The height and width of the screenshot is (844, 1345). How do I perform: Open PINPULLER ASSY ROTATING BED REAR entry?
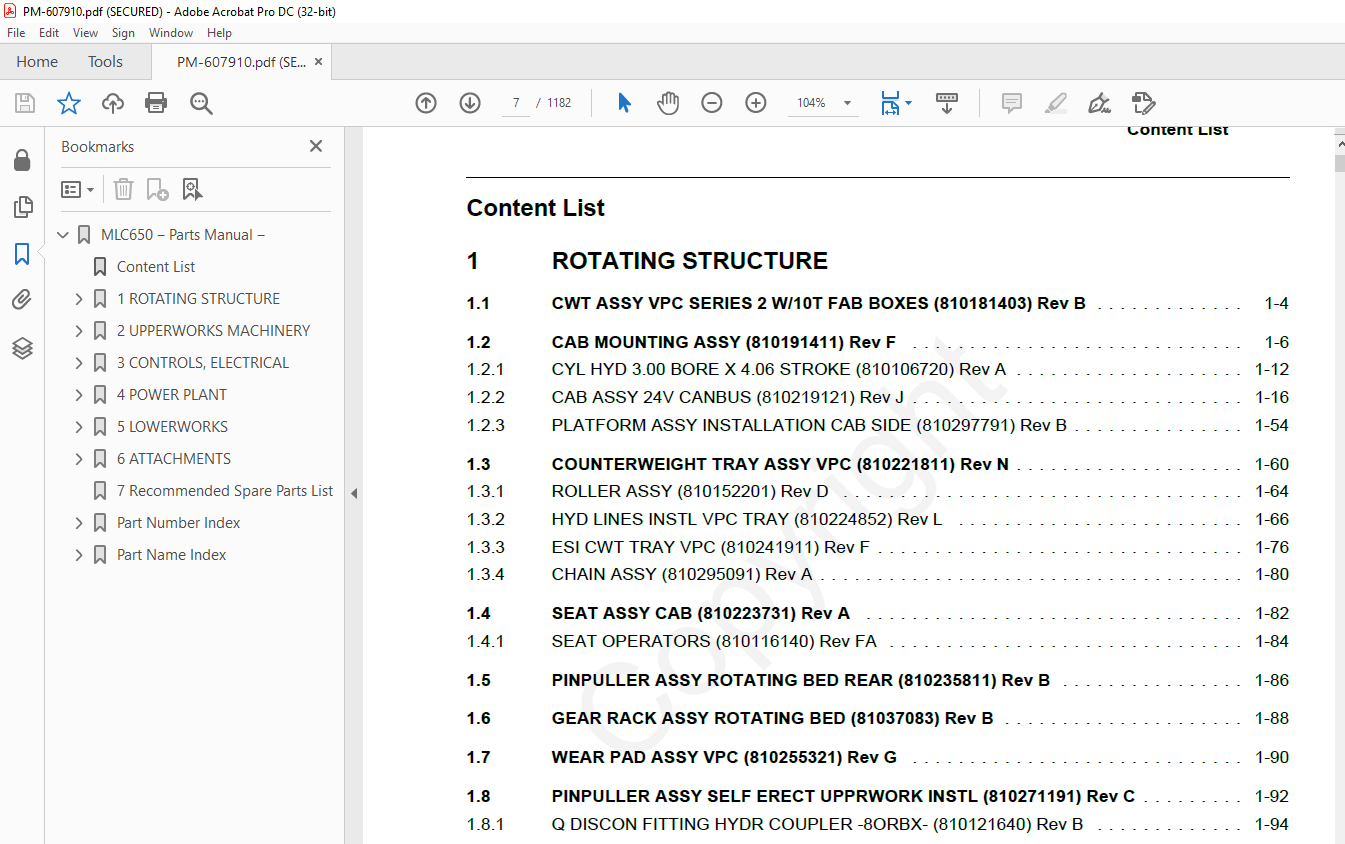click(x=800, y=680)
